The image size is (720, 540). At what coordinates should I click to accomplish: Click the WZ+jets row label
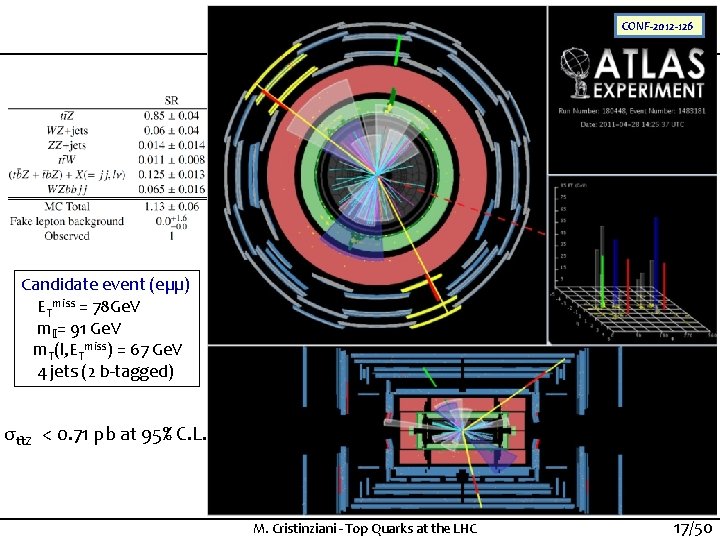[x=67, y=130]
